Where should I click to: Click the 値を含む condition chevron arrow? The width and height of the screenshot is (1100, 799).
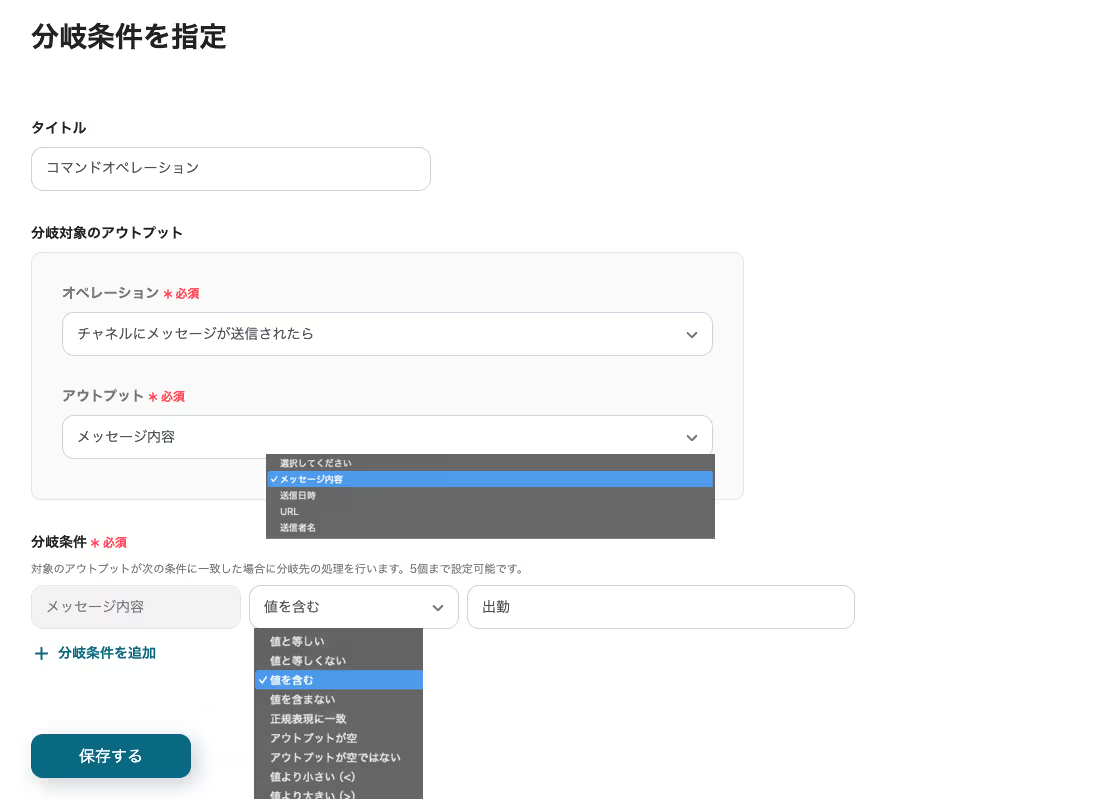(x=437, y=608)
